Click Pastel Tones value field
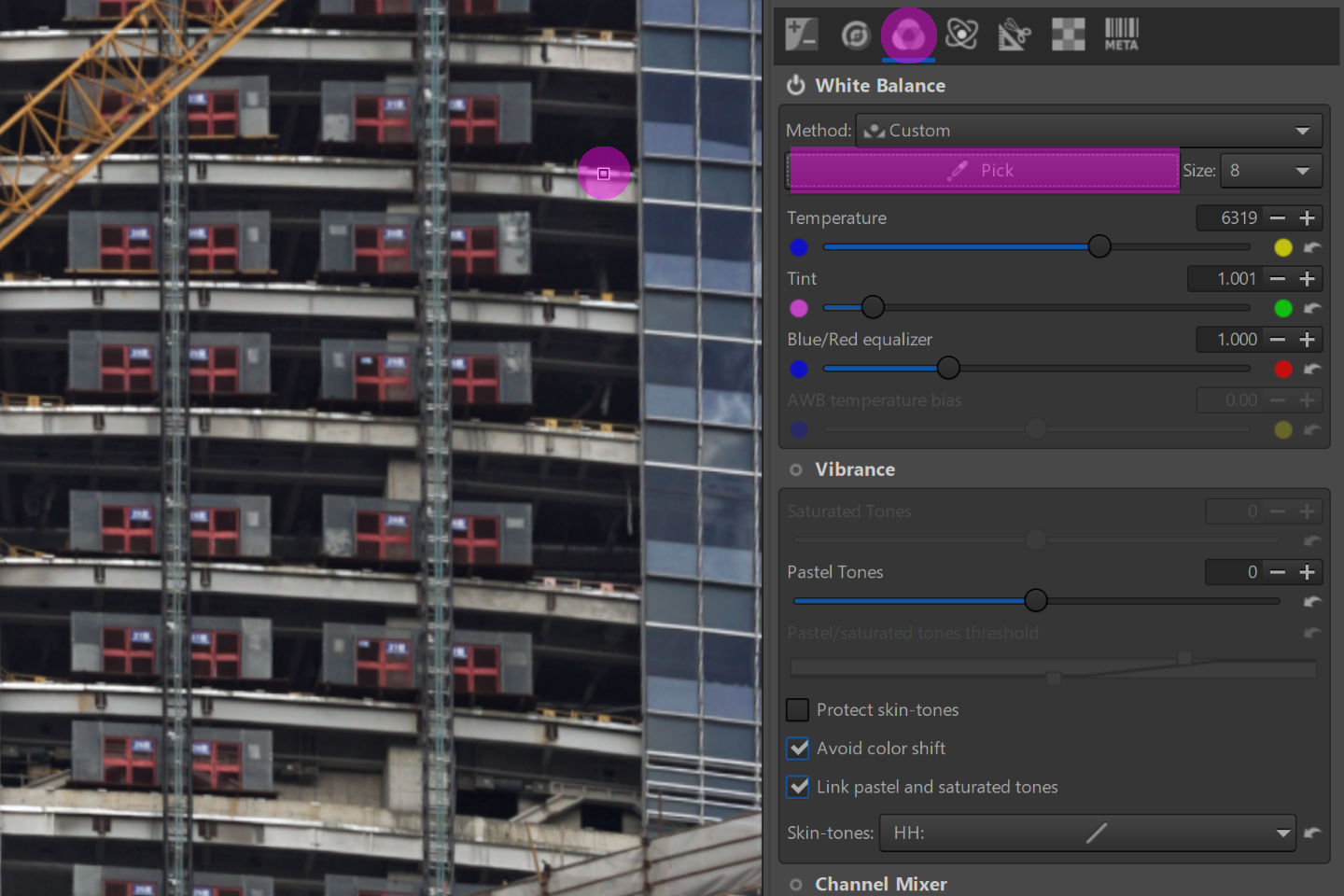The height and width of the screenshot is (896, 1344). point(1234,571)
